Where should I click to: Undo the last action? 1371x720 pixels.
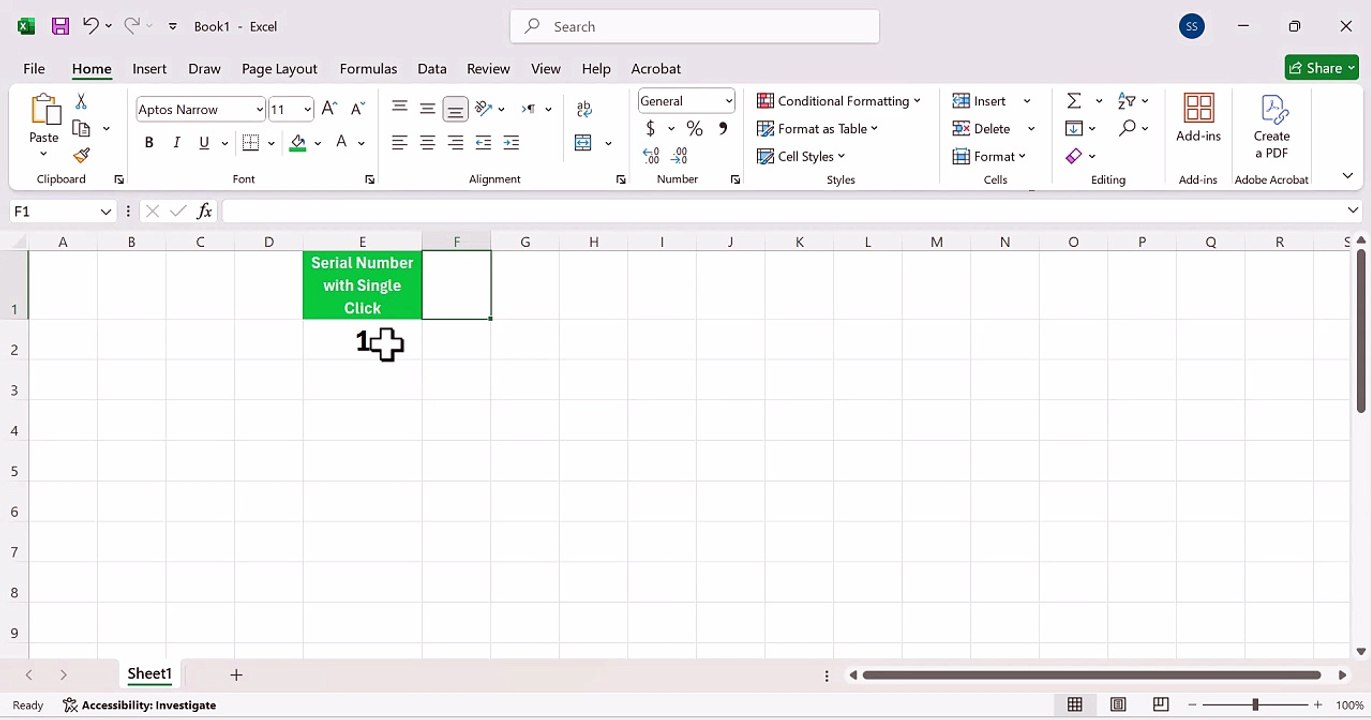coord(91,26)
